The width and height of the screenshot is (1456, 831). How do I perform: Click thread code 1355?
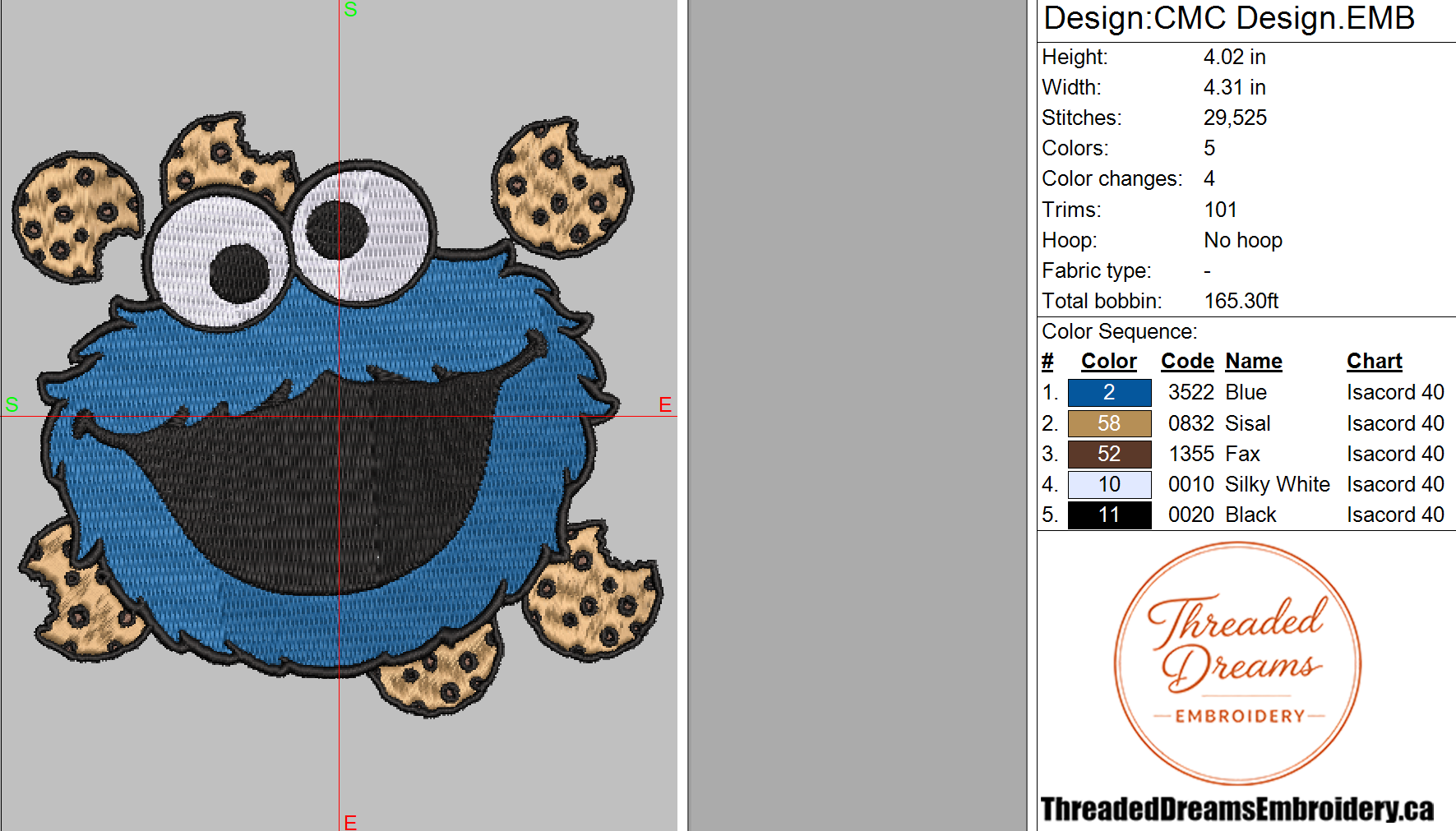click(1190, 454)
